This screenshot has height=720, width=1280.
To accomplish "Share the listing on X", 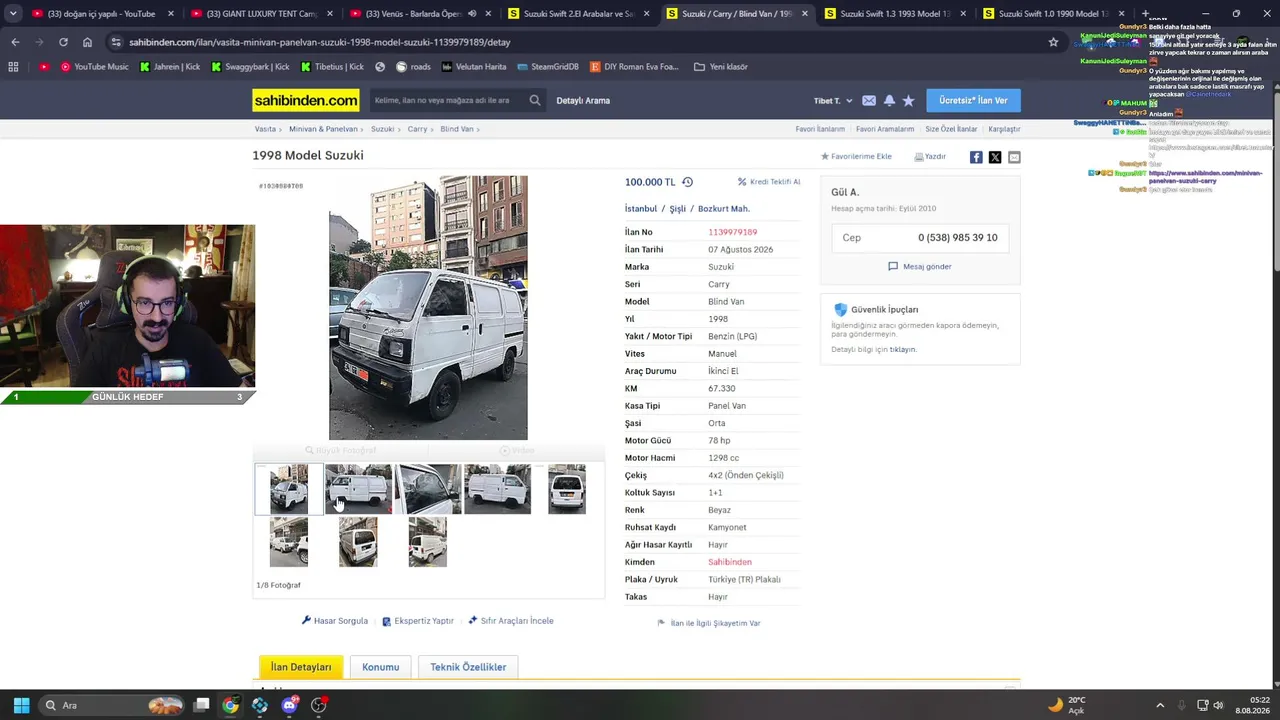I will (995, 157).
